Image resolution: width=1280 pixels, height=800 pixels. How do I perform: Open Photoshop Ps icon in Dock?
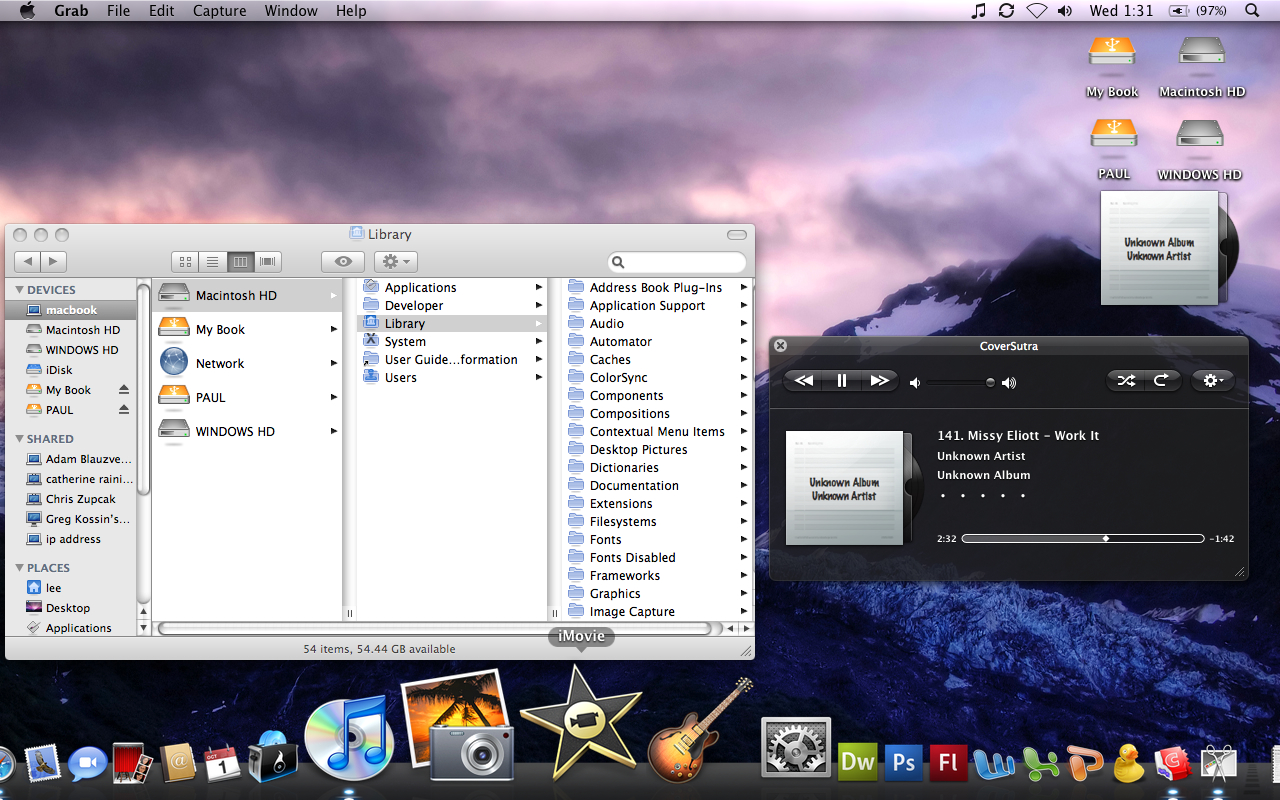(x=904, y=762)
